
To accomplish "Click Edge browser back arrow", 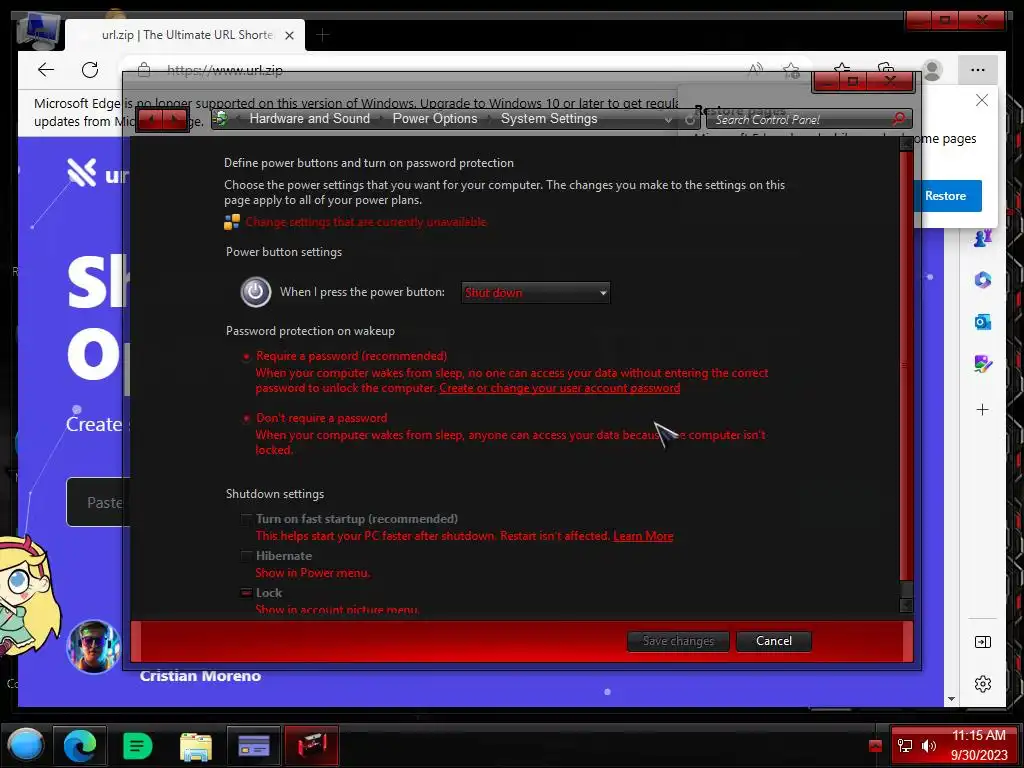I will [x=45, y=70].
